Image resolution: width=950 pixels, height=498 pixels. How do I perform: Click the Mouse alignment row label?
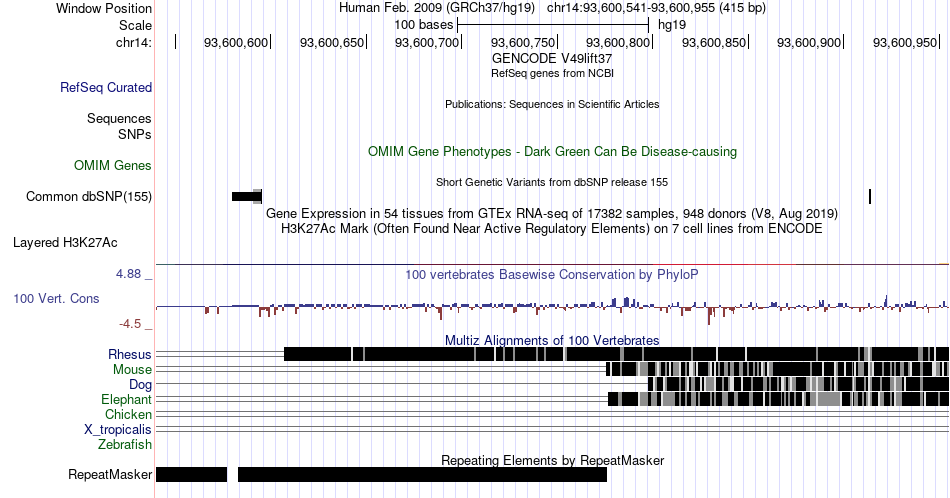[132, 370]
